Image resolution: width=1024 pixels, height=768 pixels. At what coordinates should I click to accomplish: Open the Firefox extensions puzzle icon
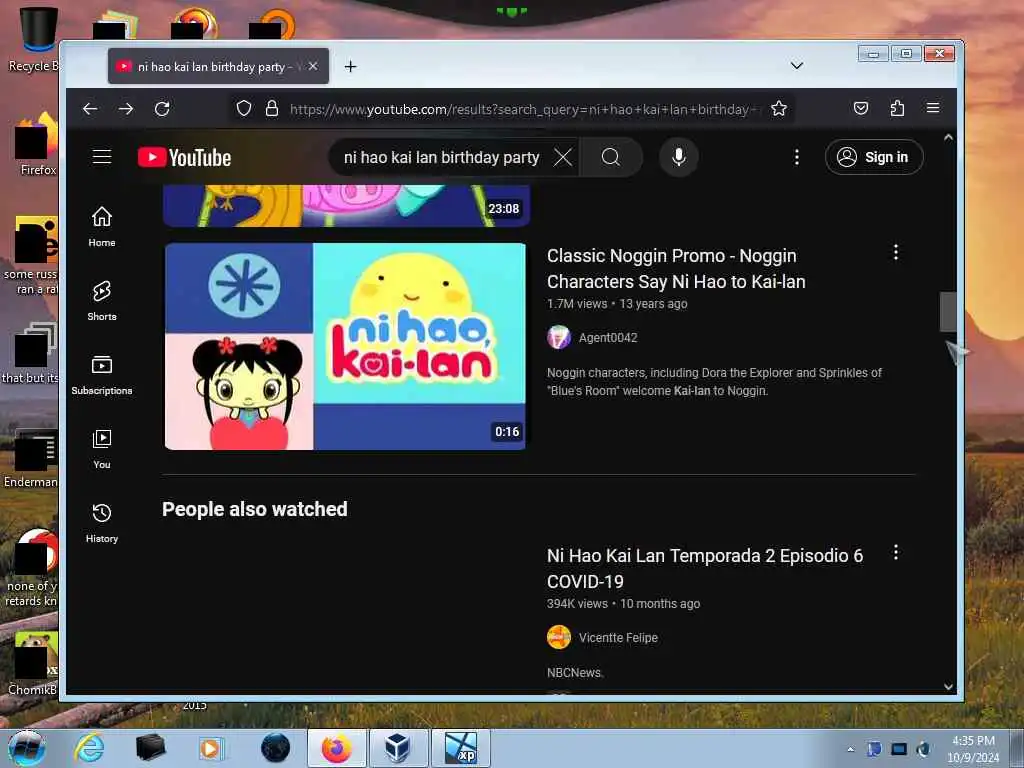click(x=897, y=108)
